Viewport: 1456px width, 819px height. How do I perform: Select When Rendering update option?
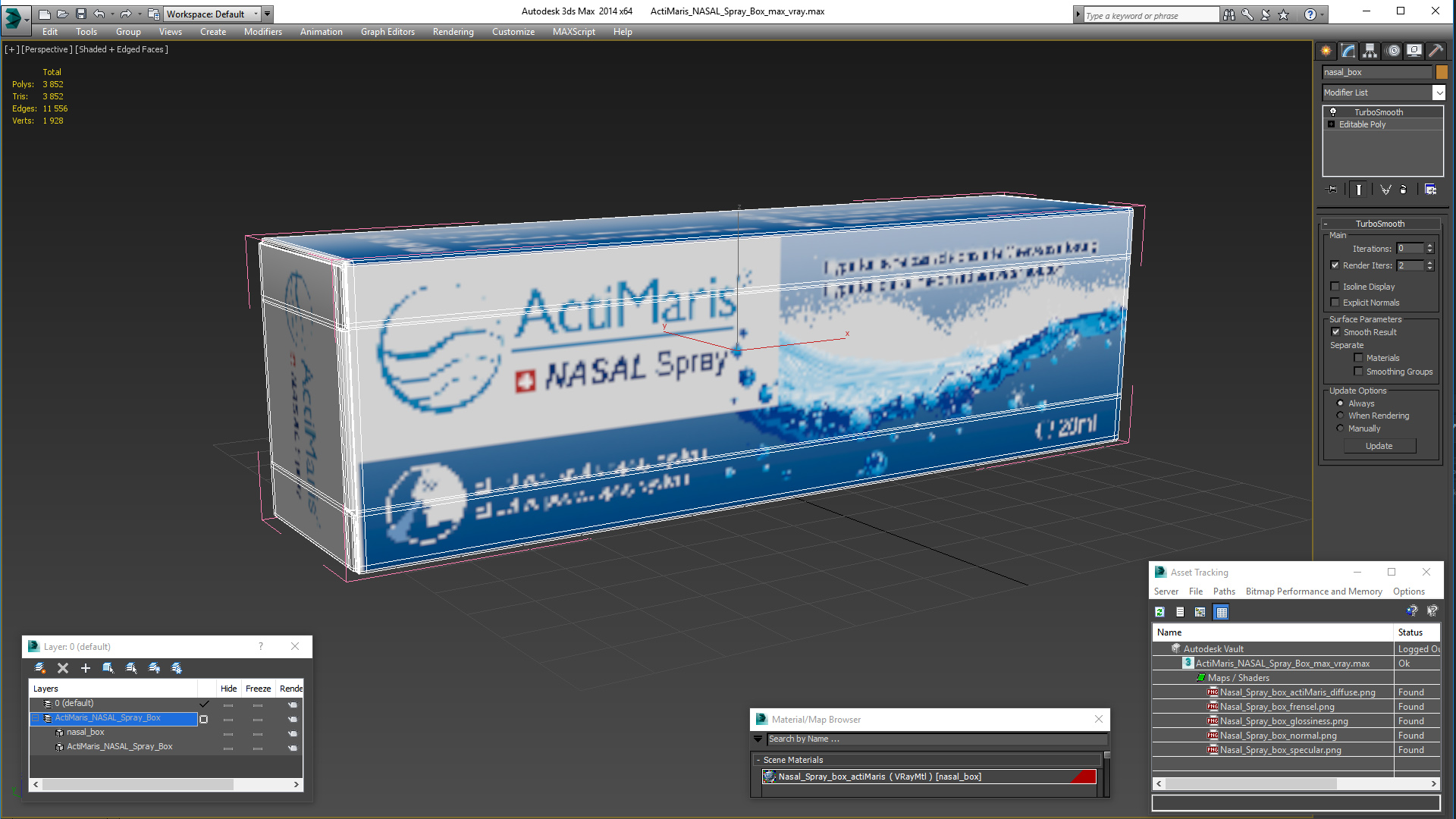(1340, 416)
